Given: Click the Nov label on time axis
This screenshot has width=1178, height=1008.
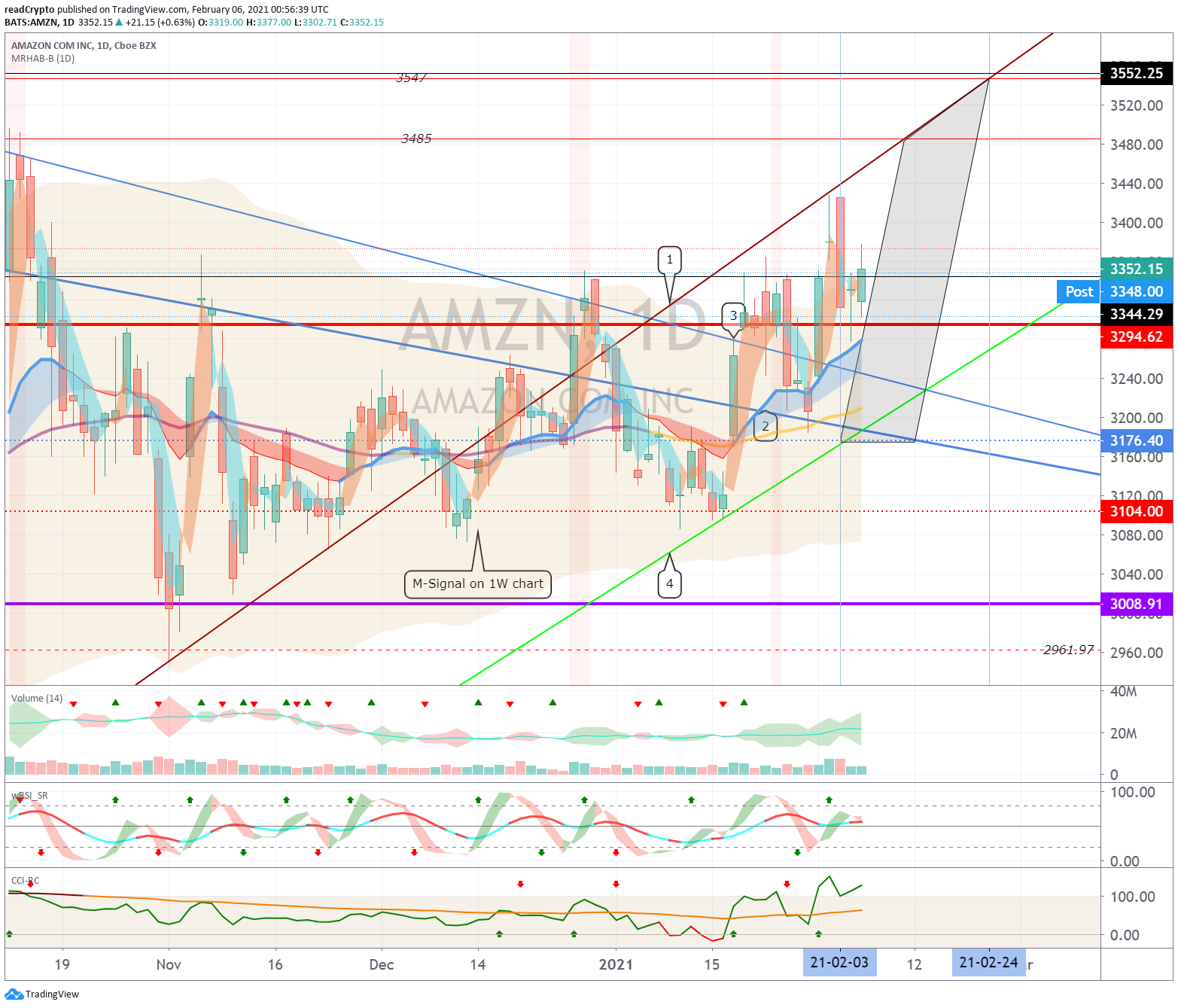Looking at the screenshot, I should pos(169,964).
